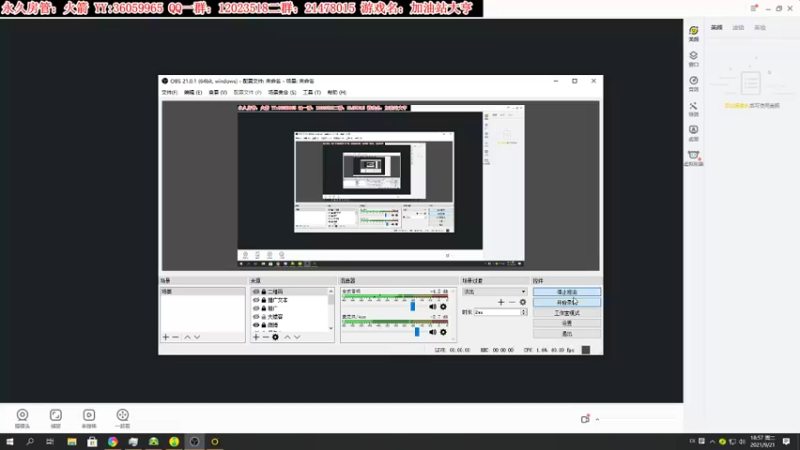Open the virtual avatar sidebar icon
This screenshot has width=800, height=450.
click(693, 158)
